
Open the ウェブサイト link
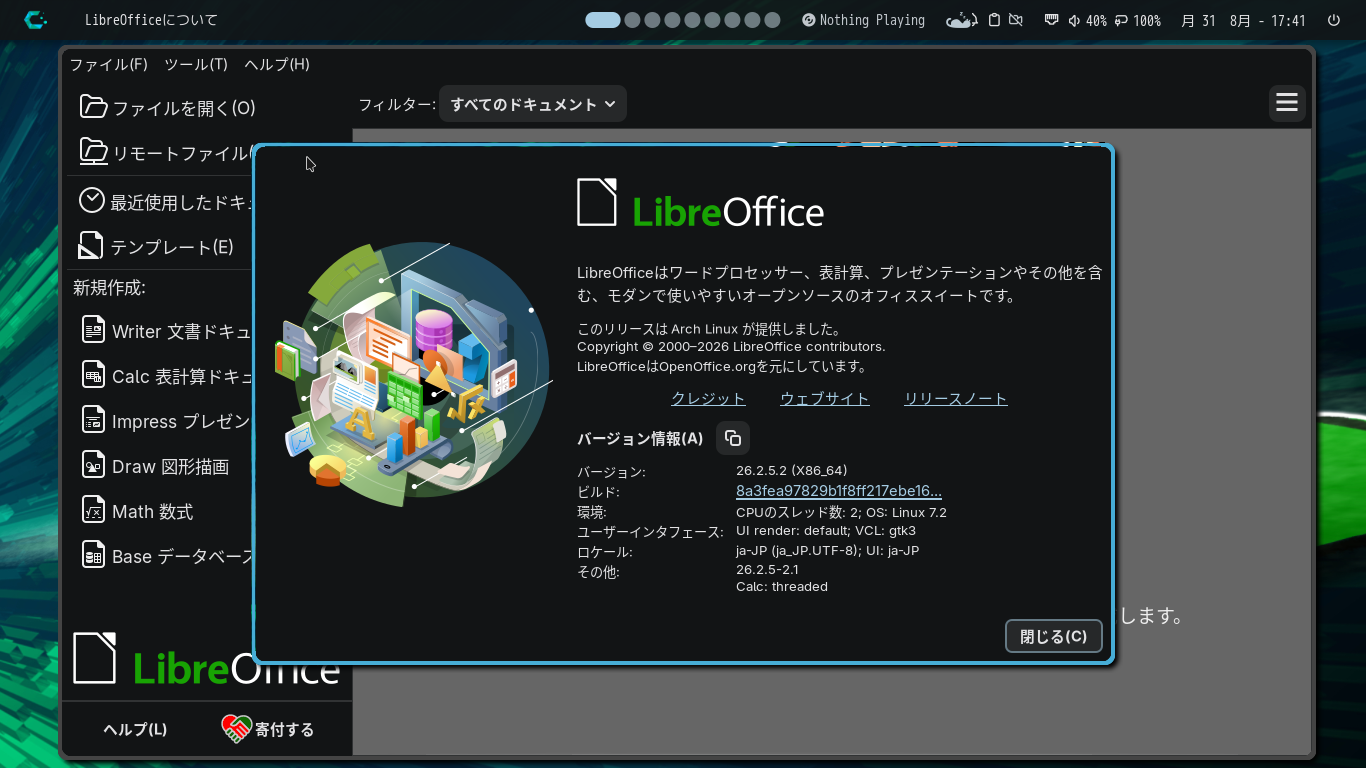(x=825, y=398)
